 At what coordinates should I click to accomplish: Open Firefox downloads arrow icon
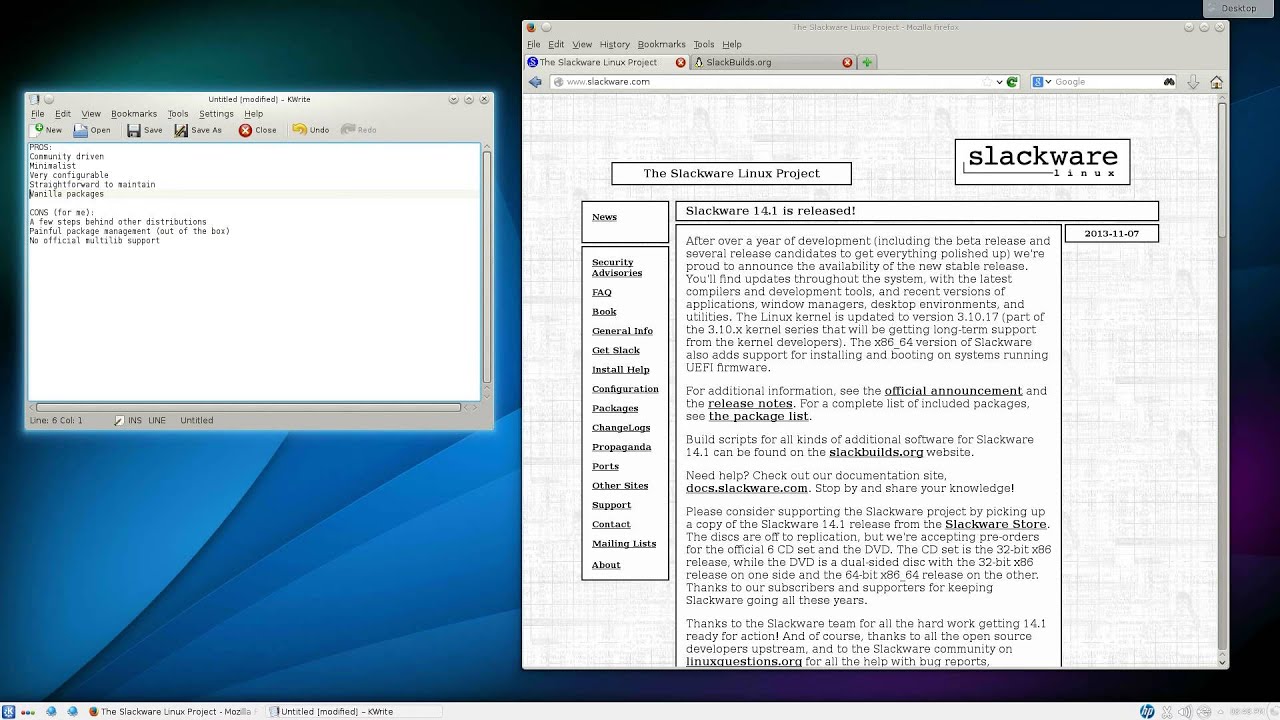pos(1193,82)
